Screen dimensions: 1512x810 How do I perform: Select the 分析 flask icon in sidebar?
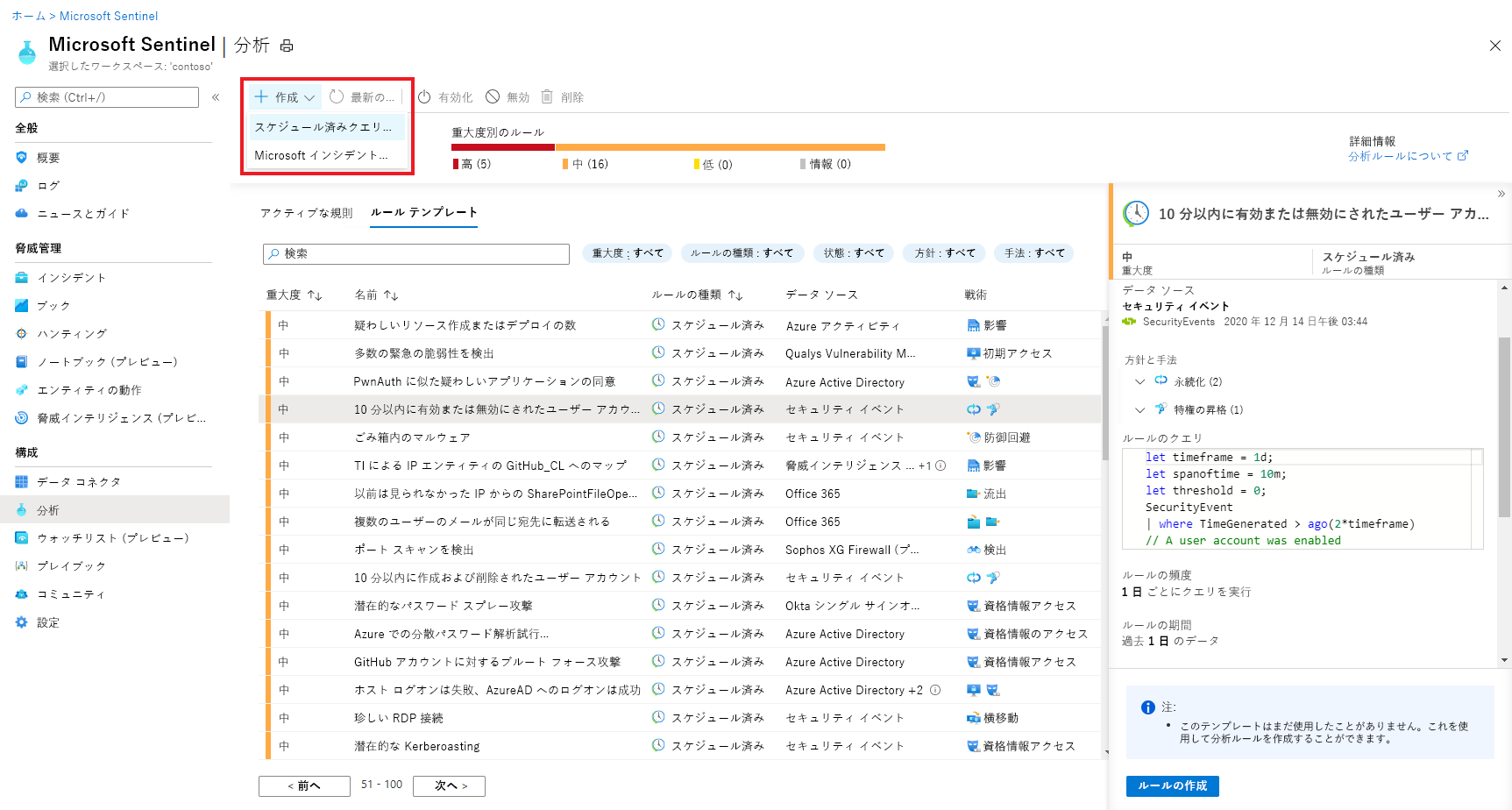22,510
